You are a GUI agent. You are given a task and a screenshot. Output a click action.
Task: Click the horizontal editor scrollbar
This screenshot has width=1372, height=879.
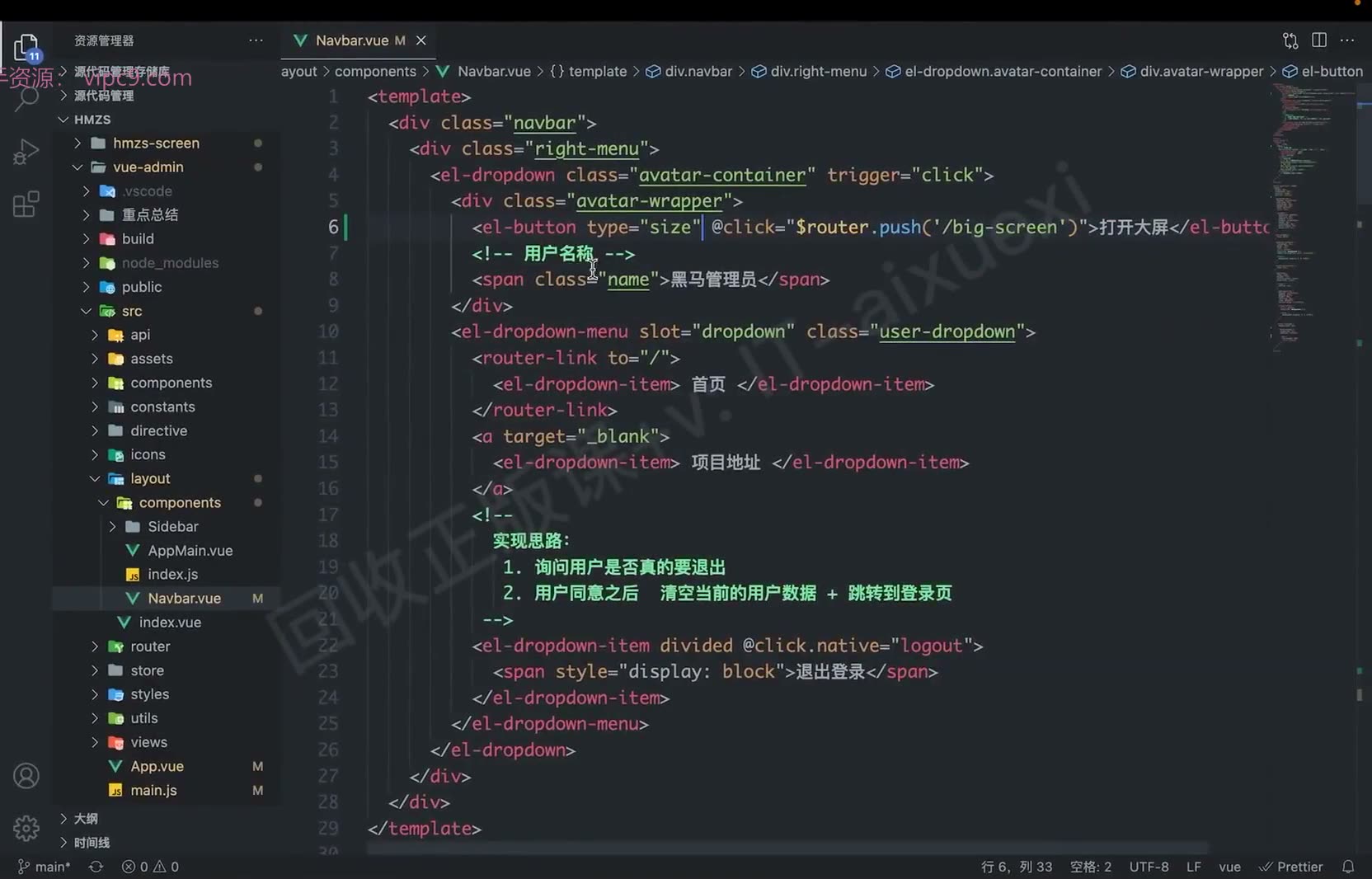[787, 848]
